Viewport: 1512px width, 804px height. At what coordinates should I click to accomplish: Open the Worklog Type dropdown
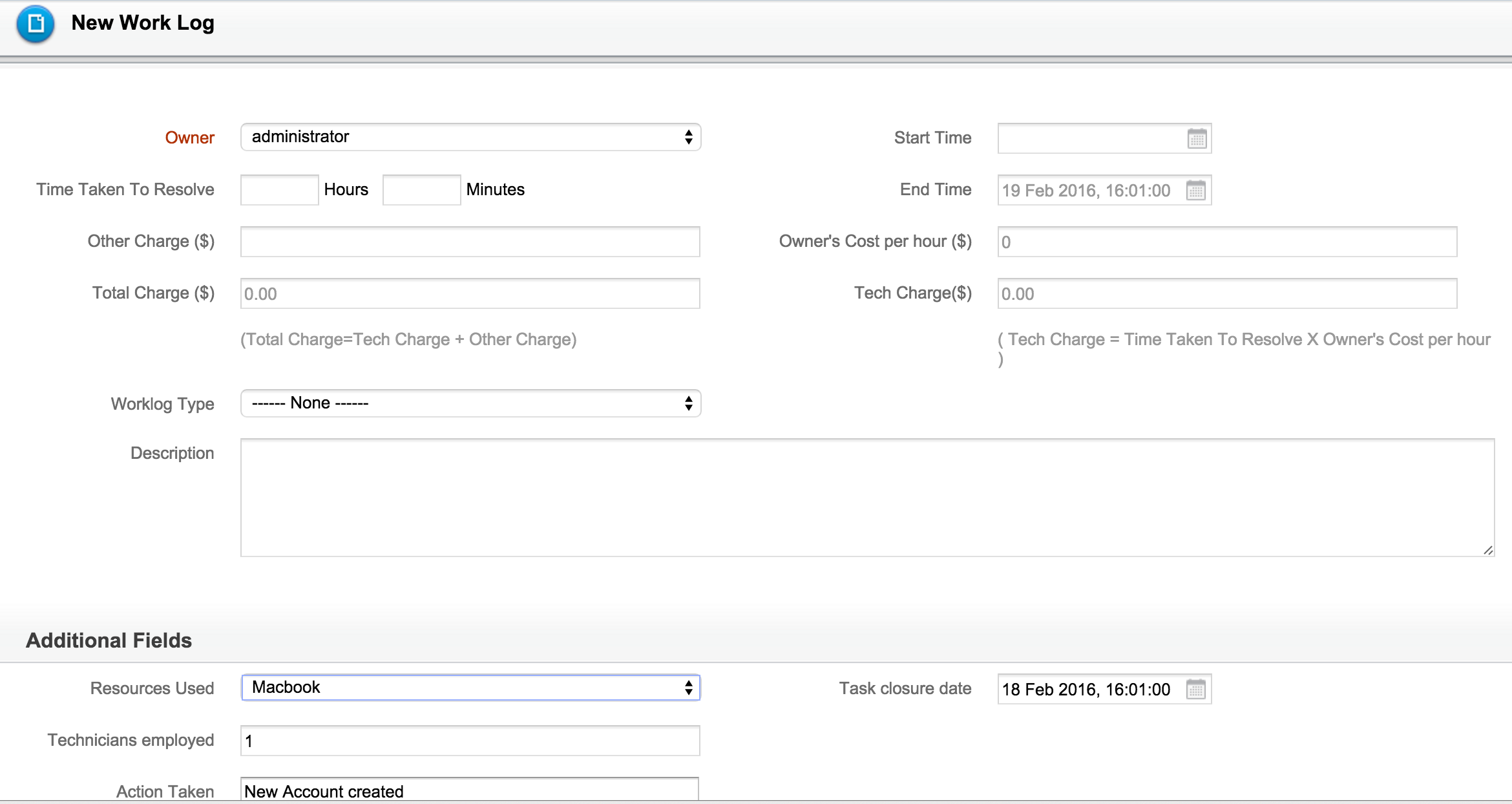coord(470,403)
